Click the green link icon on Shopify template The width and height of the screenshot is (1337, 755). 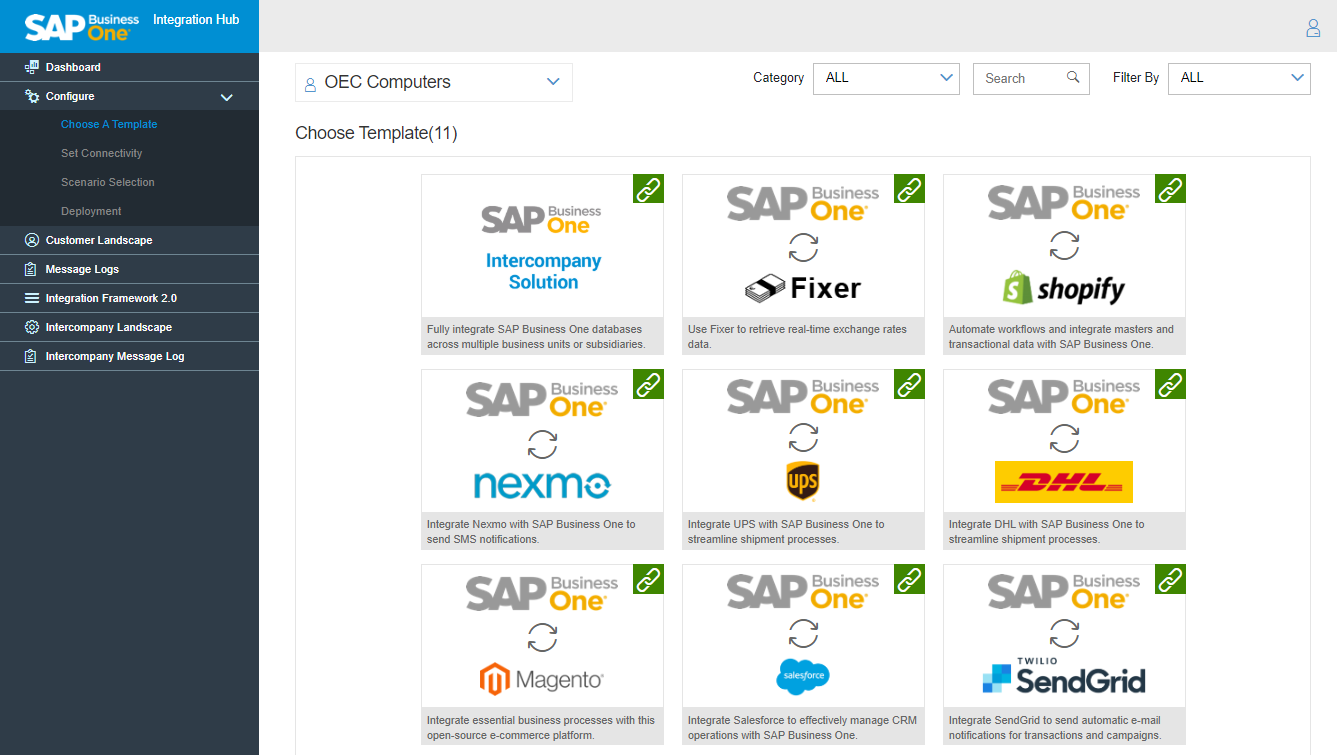tap(1170, 189)
